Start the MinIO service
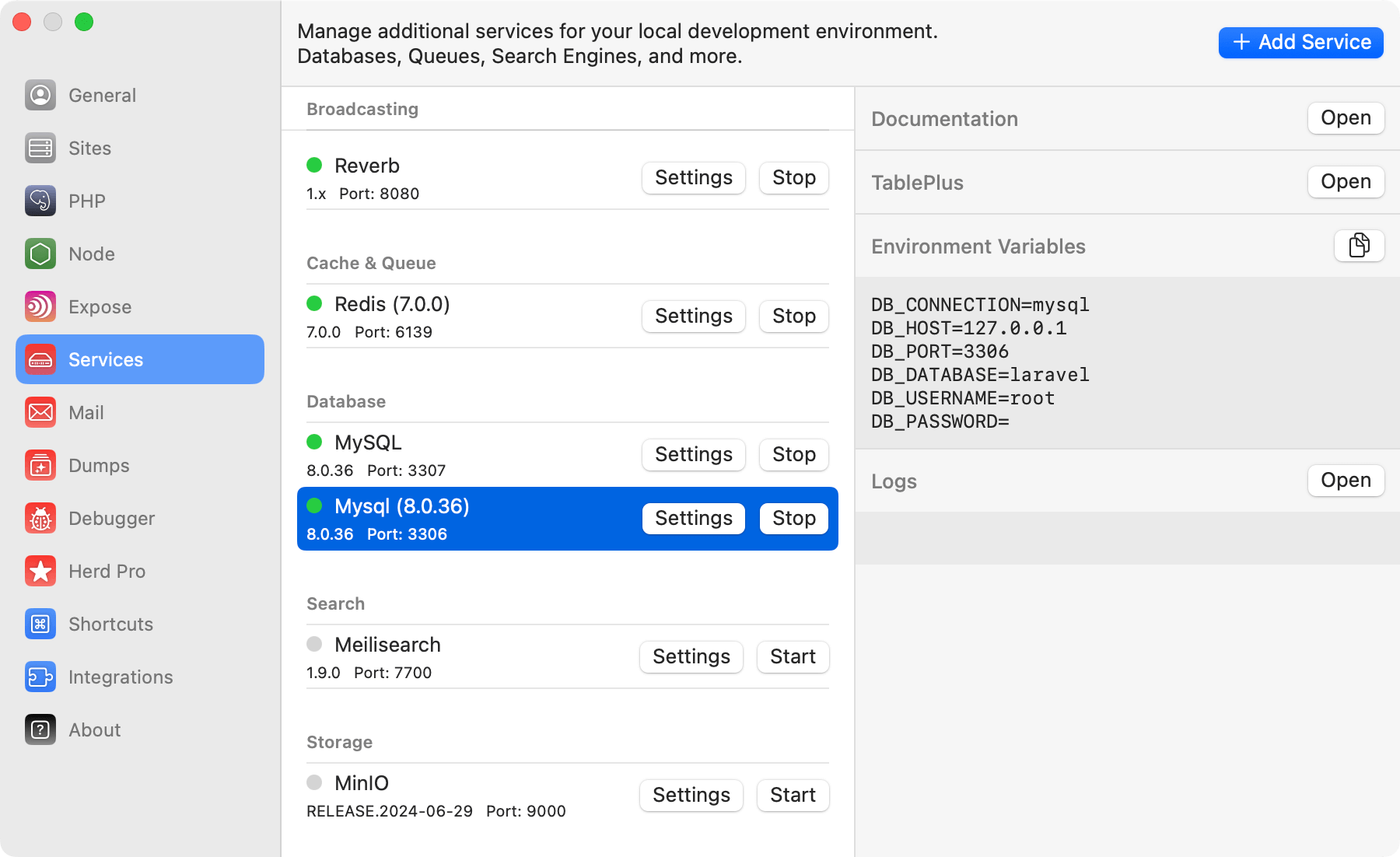 [793, 795]
